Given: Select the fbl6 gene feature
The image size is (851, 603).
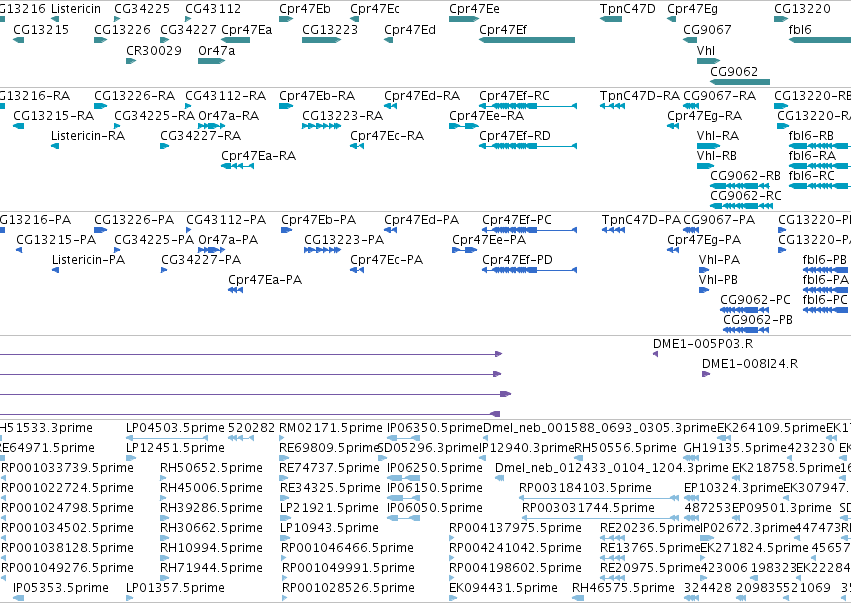Looking at the screenshot, I should click(x=820, y=40).
